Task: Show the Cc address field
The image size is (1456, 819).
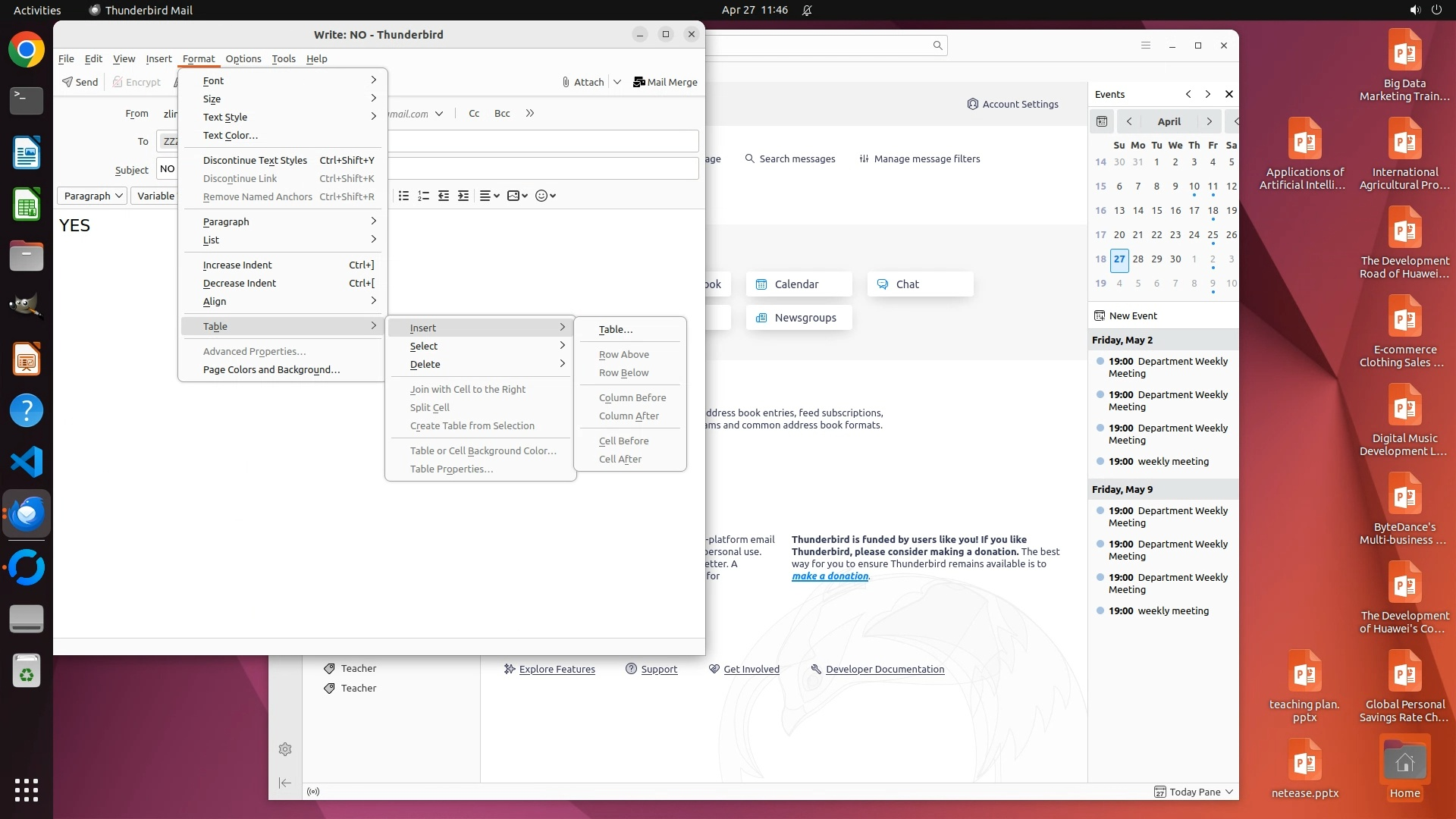Action: click(474, 113)
